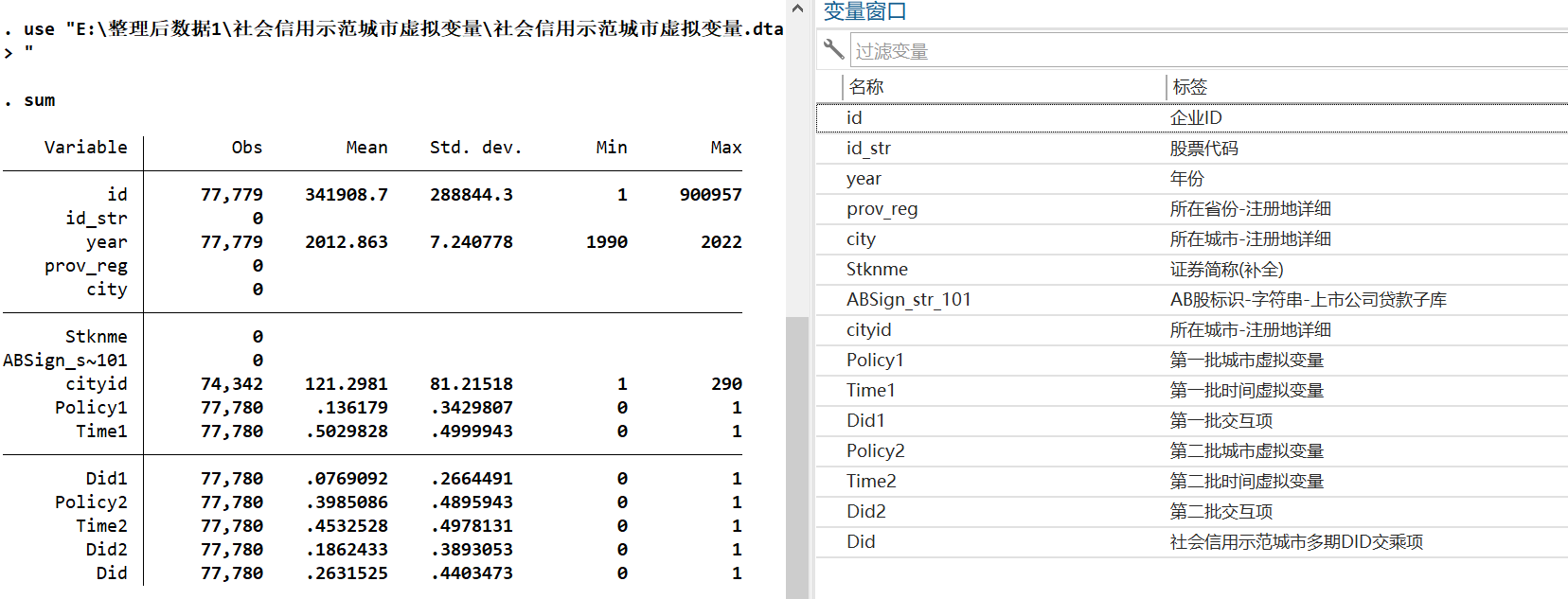The image size is (1568, 599).
Task: Click the 'sum' command in results
Action: pos(40,100)
